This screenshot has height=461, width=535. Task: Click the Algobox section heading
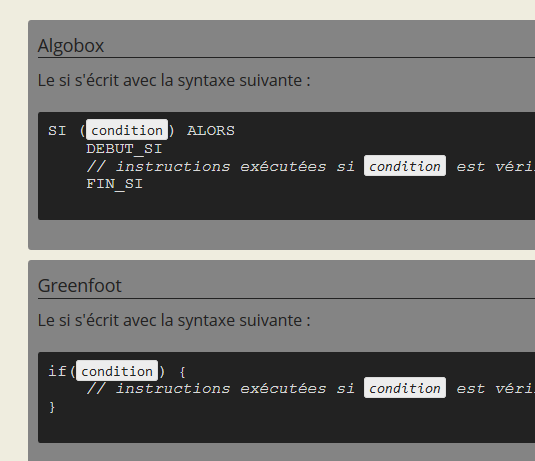[x=71, y=46]
